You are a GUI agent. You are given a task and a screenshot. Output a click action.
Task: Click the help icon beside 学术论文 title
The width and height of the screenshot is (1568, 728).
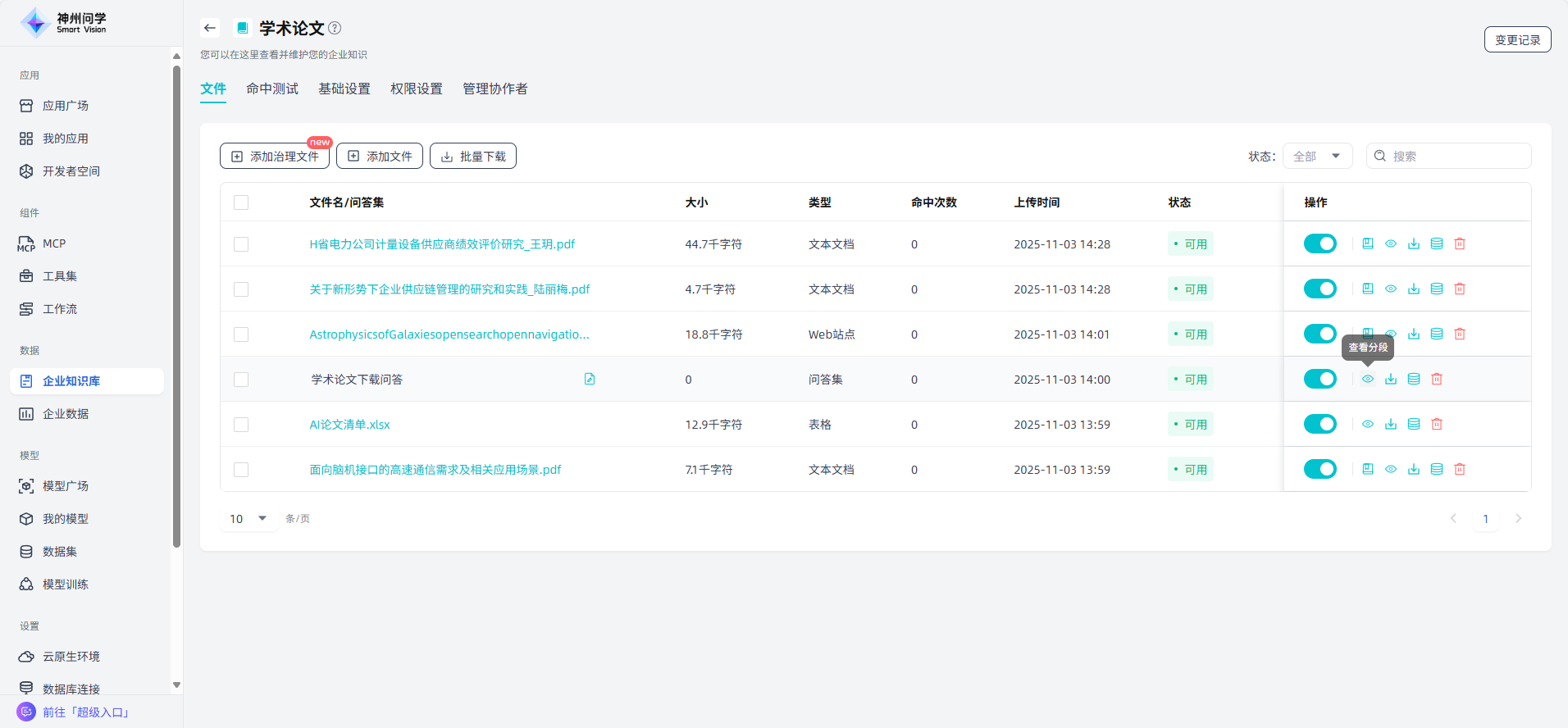pos(335,28)
